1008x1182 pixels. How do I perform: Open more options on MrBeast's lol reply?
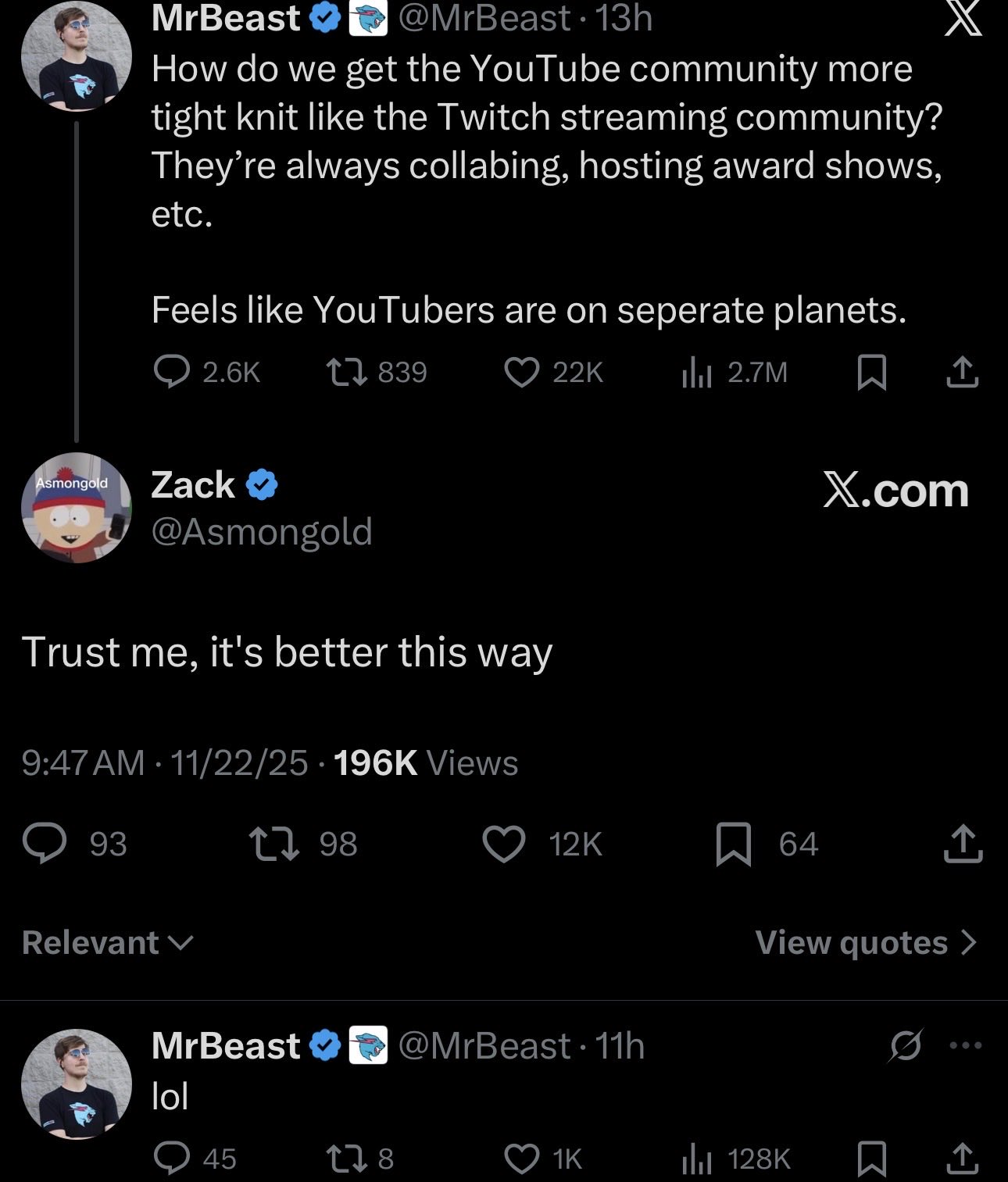click(x=966, y=1045)
